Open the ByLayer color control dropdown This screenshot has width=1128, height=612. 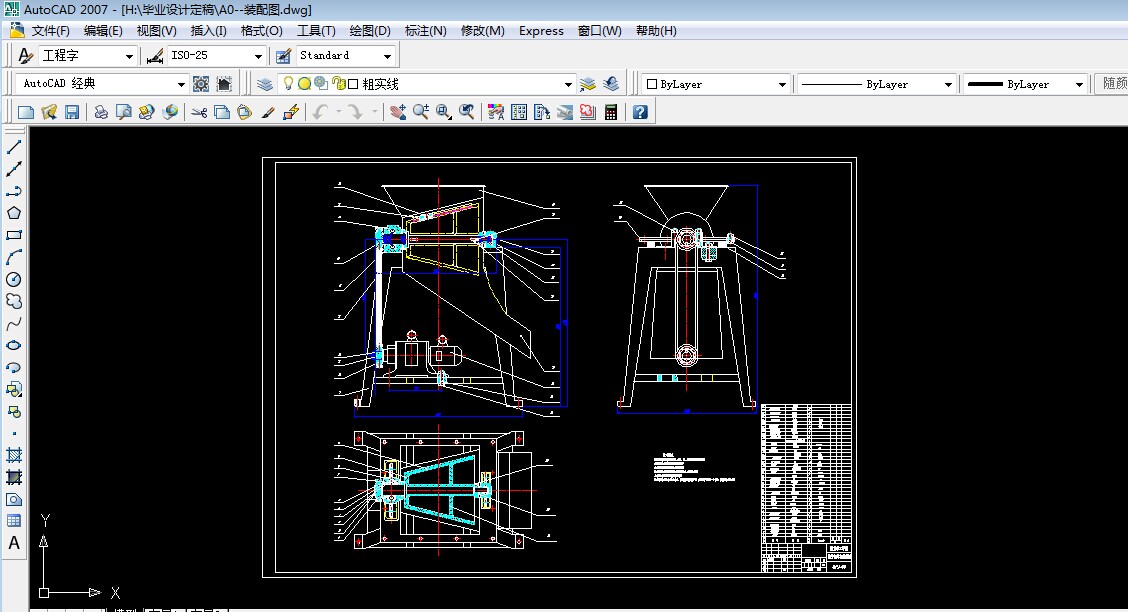782,84
